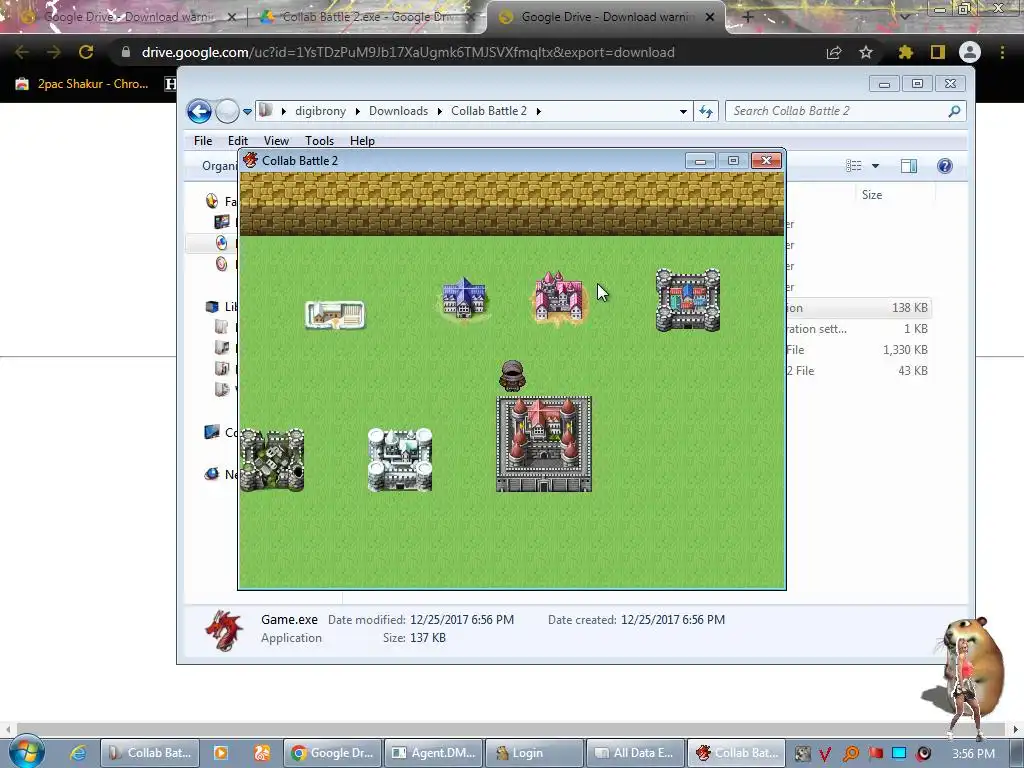Select the file row sized 1 KB
This screenshot has height=768, width=1024.
pyautogui.click(x=858, y=328)
